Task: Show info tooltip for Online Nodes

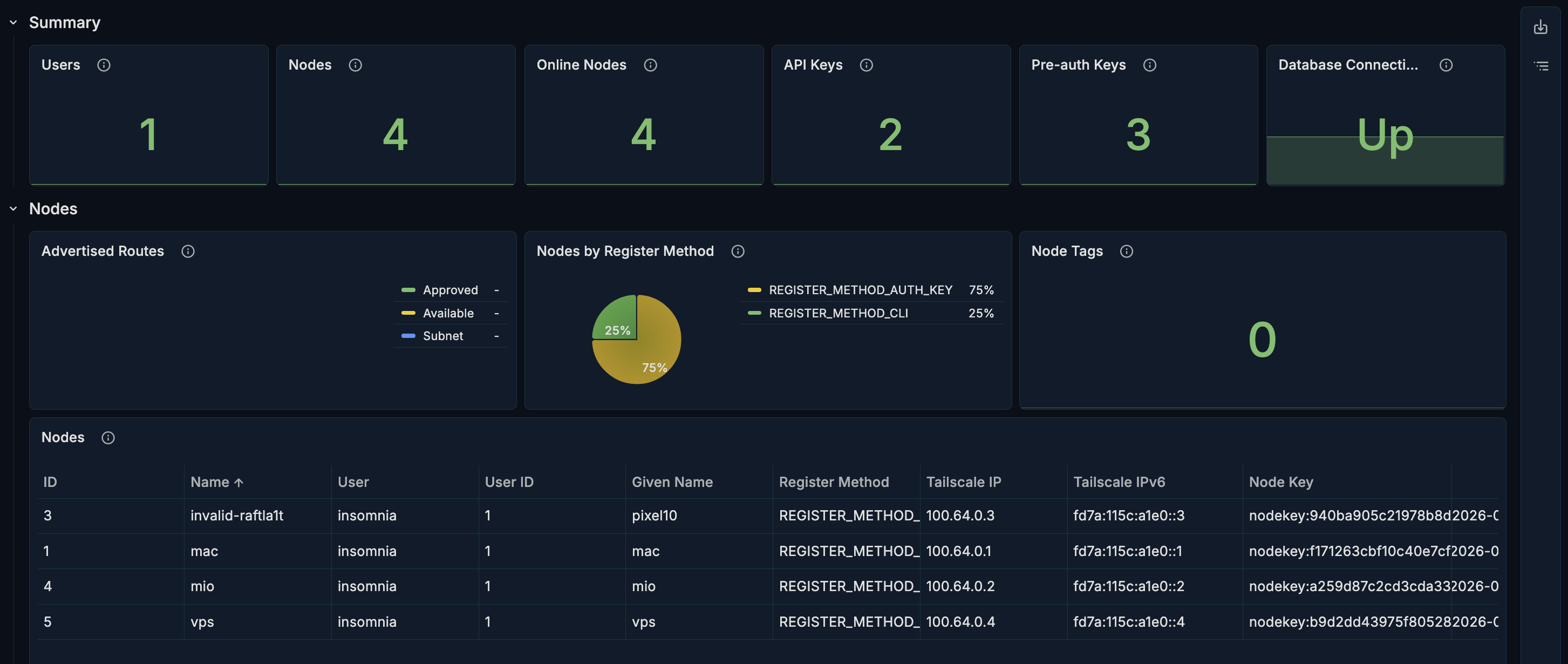Action: click(x=651, y=65)
